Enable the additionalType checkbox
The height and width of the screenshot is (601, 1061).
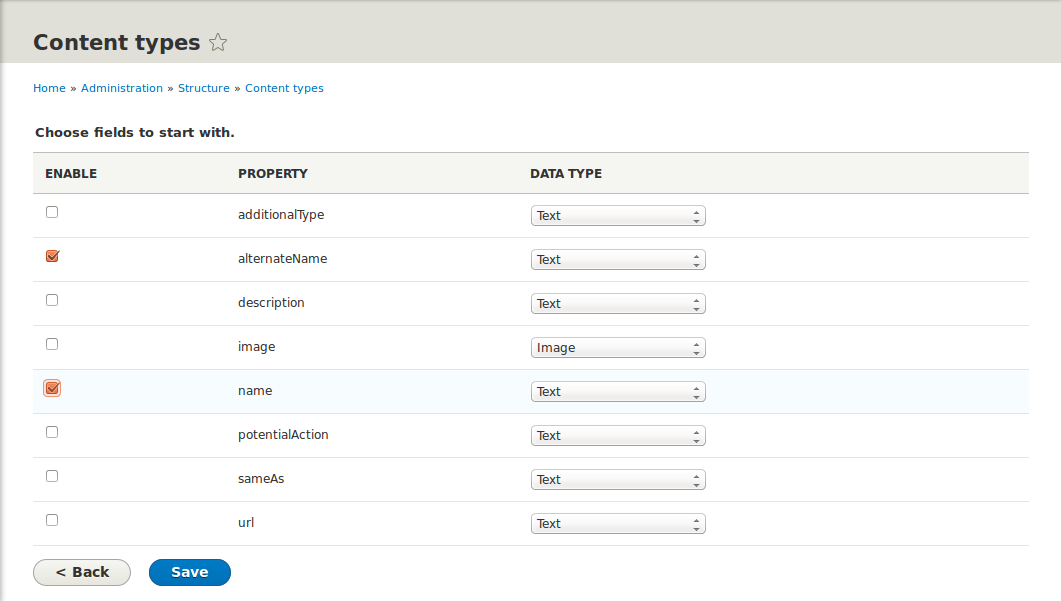click(x=52, y=212)
